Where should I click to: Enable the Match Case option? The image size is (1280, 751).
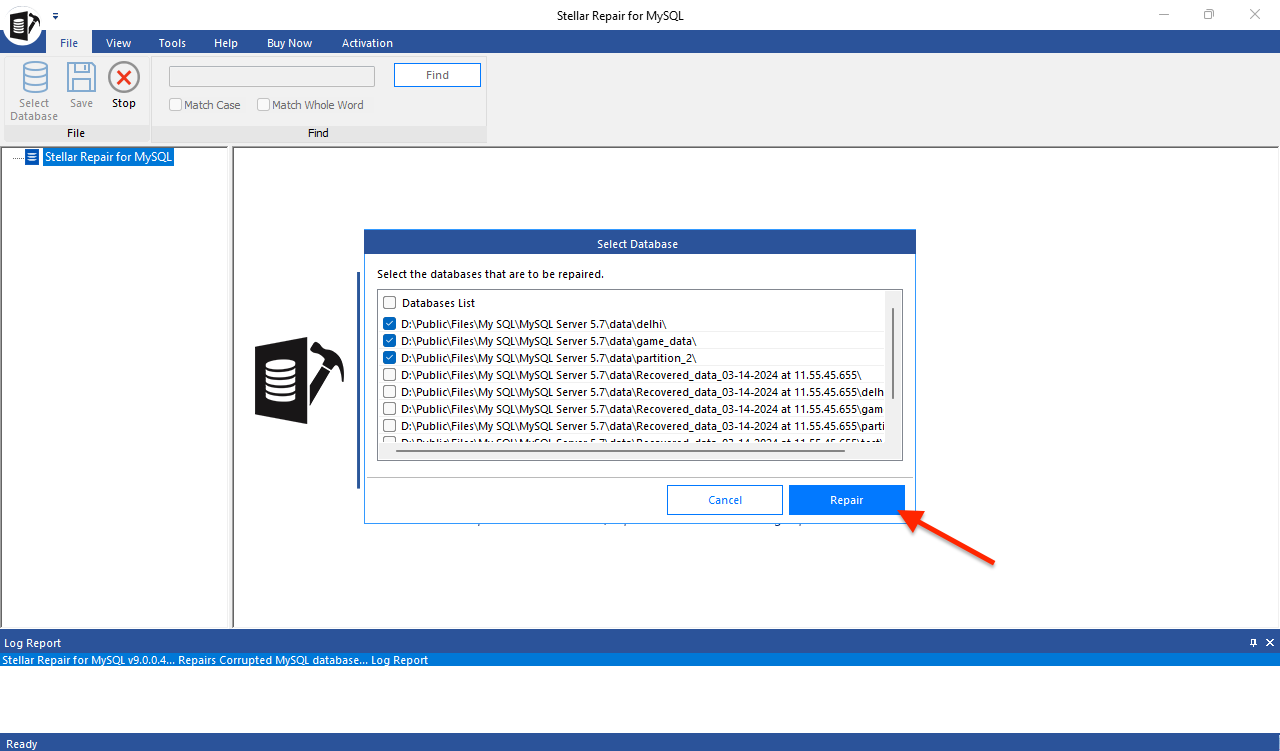pyautogui.click(x=175, y=104)
